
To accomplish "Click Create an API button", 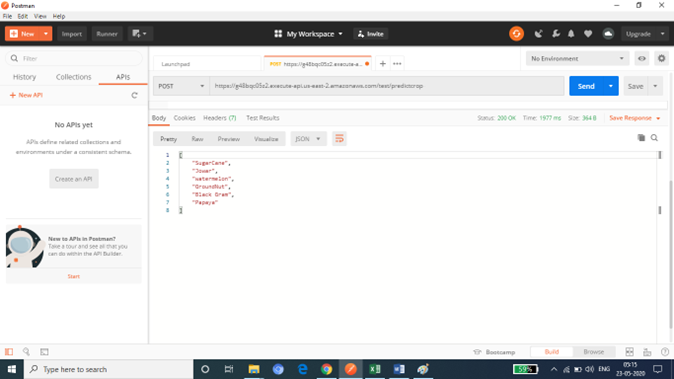I will pyautogui.click(x=74, y=179).
